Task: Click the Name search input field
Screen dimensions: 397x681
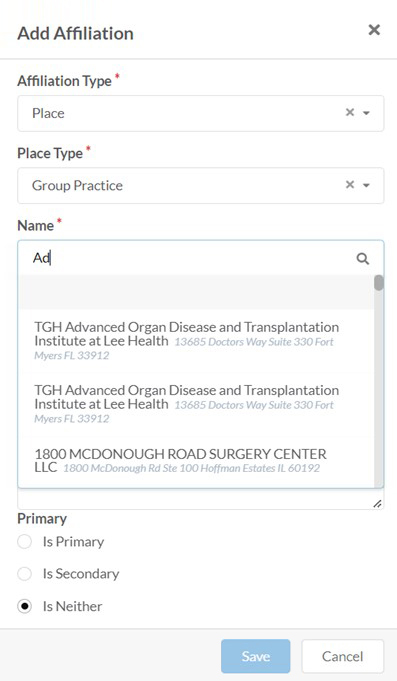Action: coord(191,258)
